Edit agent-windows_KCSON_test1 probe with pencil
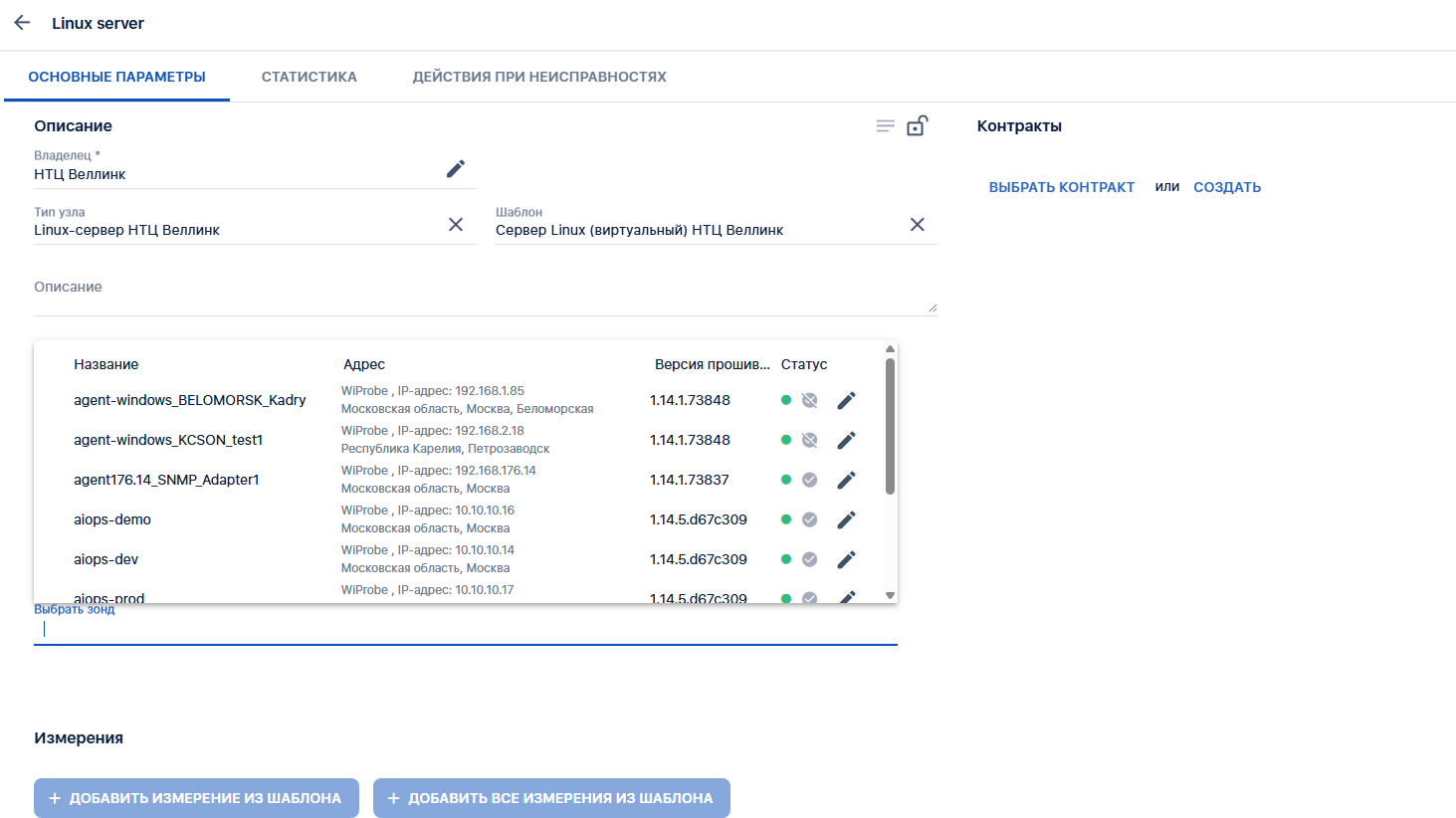1456x818 pixels. coord(846,440)
